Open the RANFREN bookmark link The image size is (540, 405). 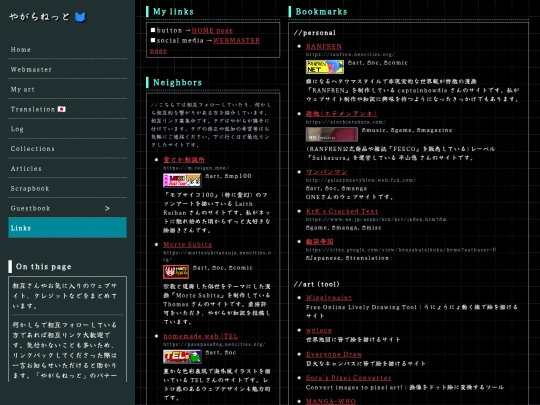pos(324,46)
